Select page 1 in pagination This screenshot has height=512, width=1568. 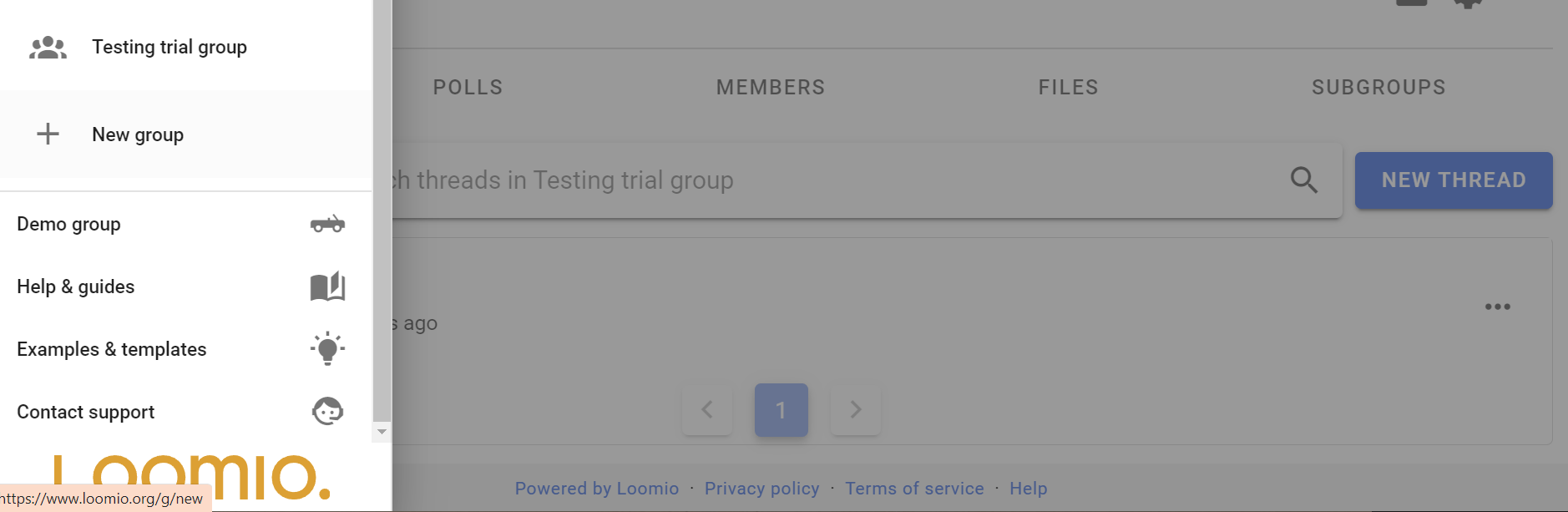pyautogui.click(x=781, y=409)
